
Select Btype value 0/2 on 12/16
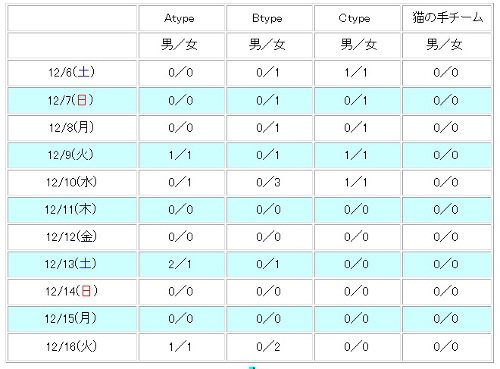pyautogui.click(x=269, y=347)
